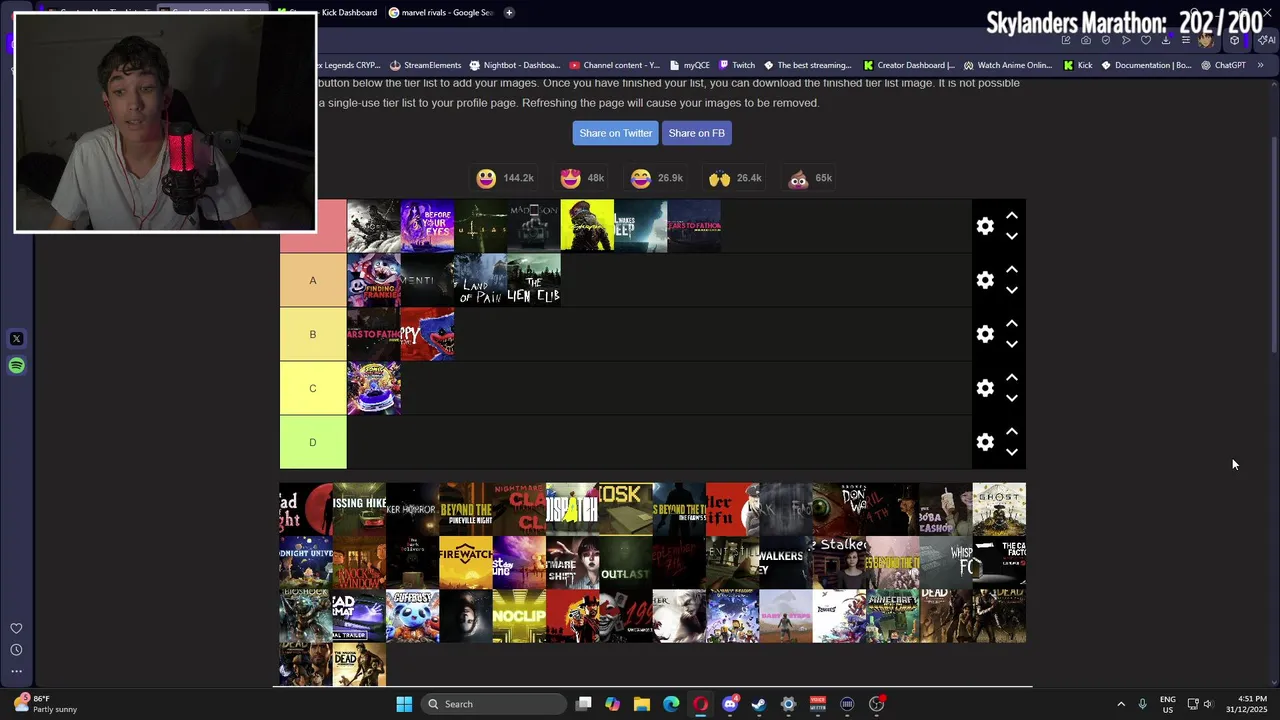Open settings gear for tier B row

[x=985, y=334]
